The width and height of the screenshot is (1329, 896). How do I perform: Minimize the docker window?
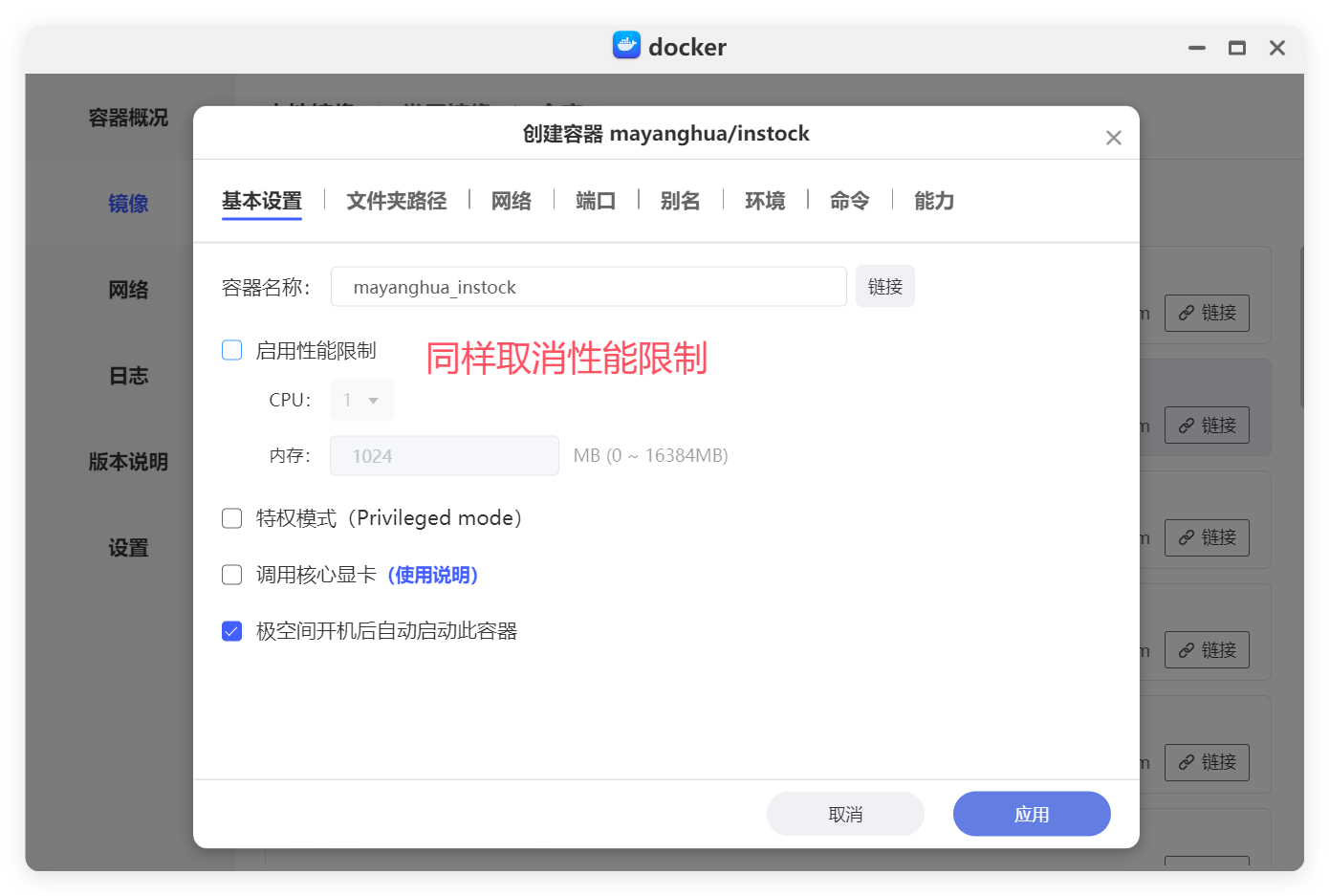point(1197,48)
